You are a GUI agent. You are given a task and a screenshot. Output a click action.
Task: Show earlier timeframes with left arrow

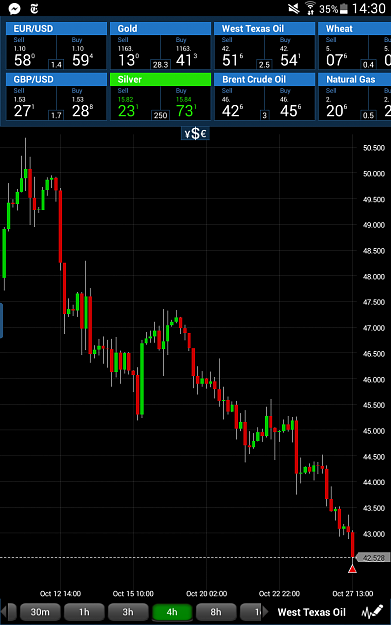click(3, 612)
